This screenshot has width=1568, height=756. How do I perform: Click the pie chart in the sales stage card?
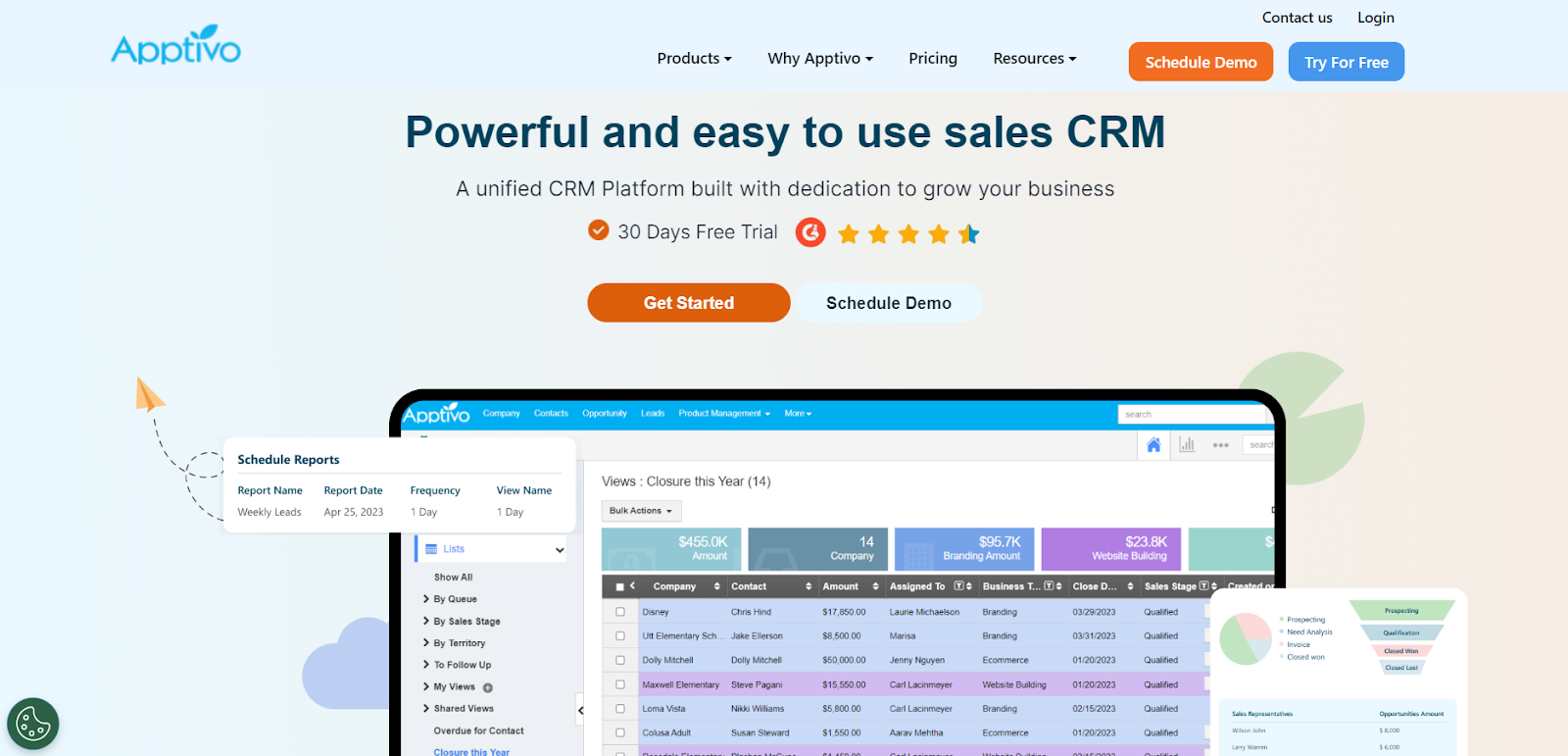tap(1246, 639)
